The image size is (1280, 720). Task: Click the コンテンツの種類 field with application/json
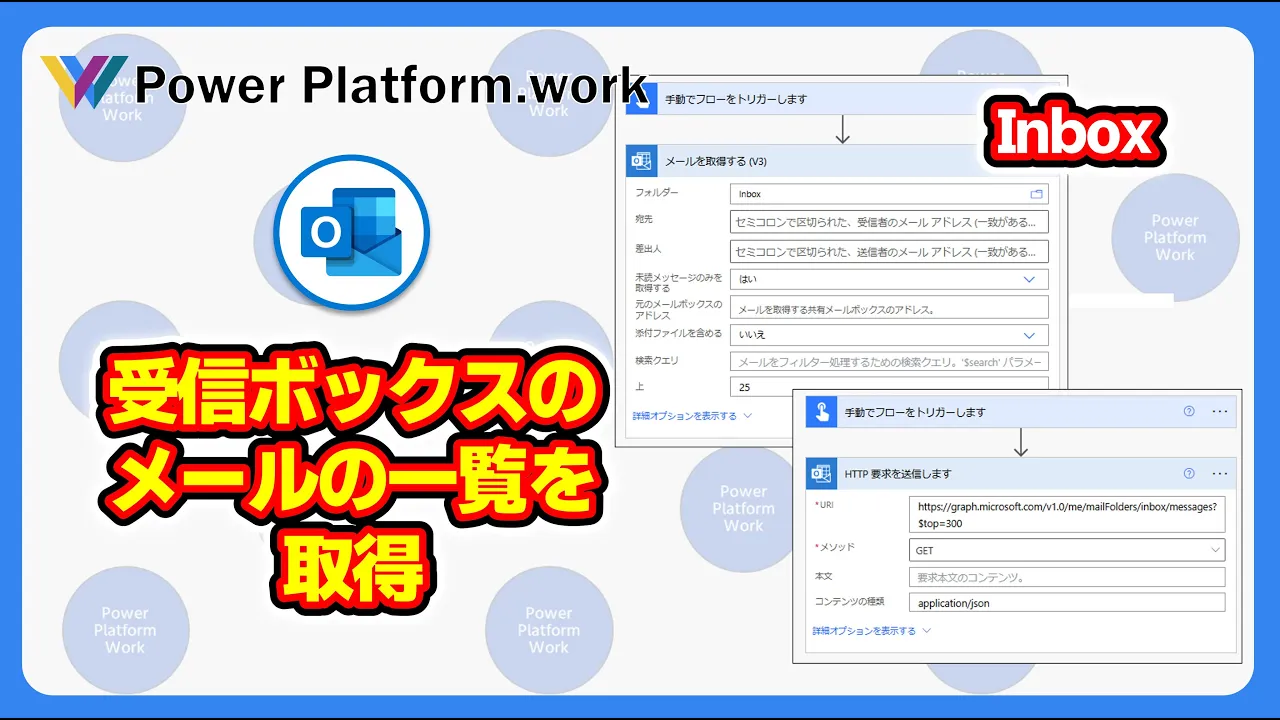coord(1067,603)
